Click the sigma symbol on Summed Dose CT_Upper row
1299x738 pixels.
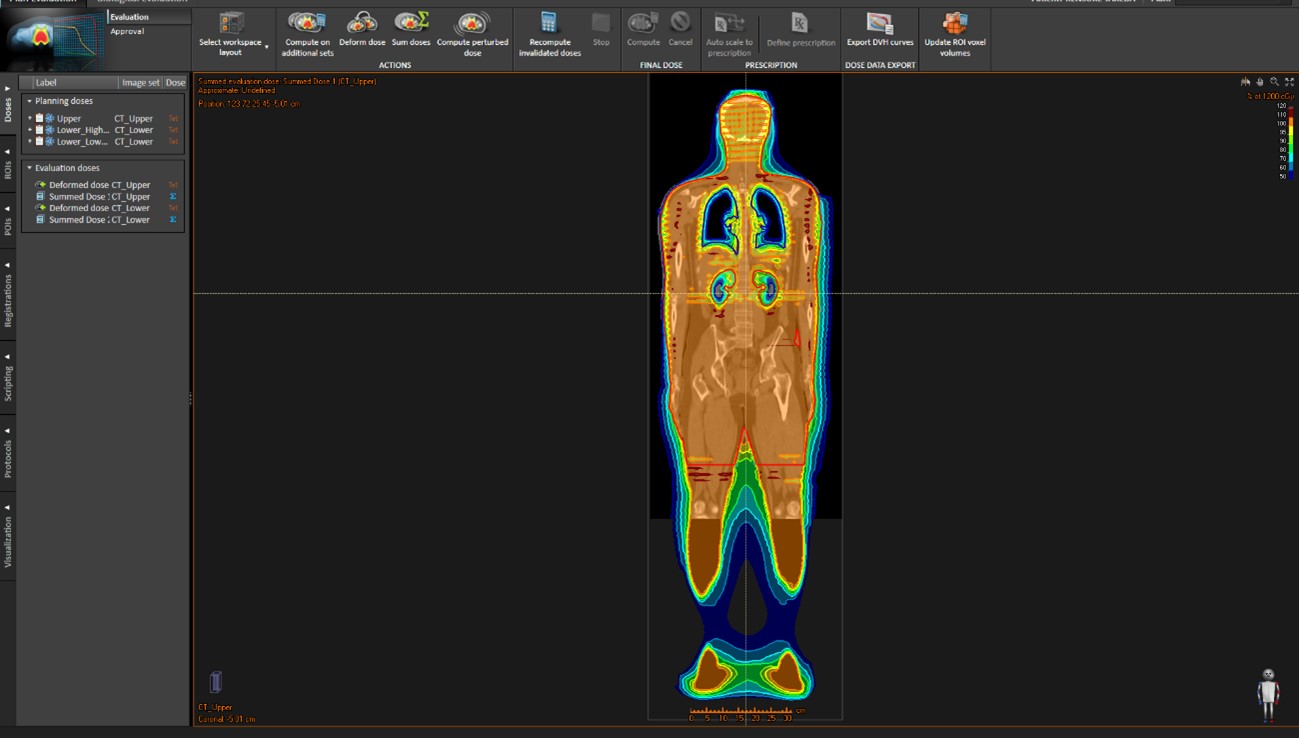pyautogui.click(x=173, y=196)
